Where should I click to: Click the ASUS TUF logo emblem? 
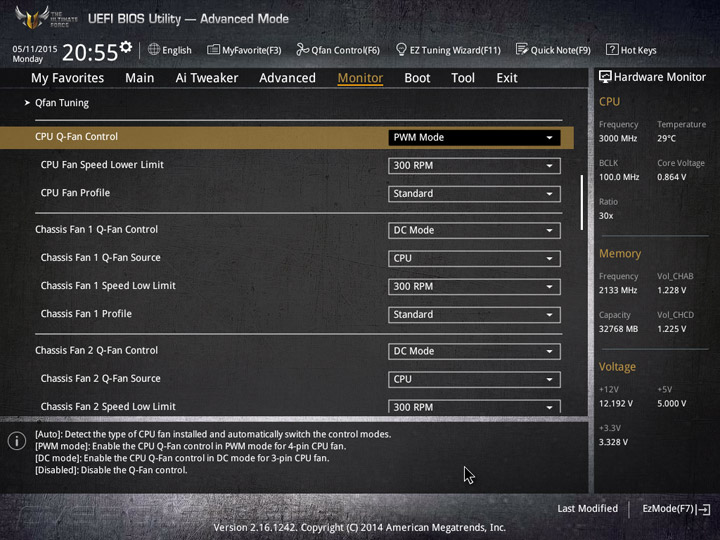(x=32, y=17)
